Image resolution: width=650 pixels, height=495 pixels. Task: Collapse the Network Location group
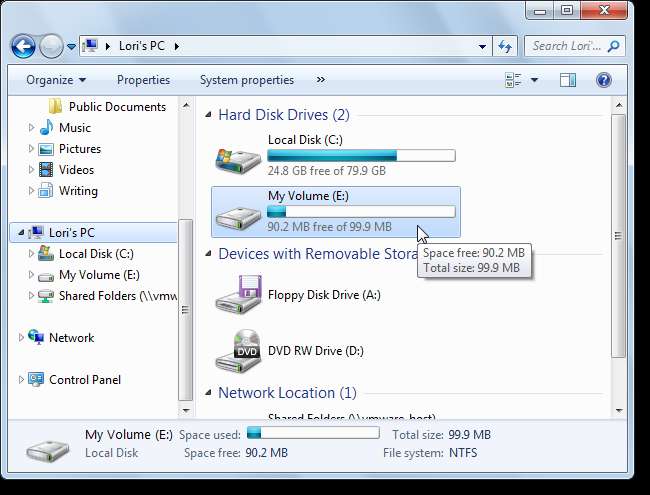click(x=209, y=393)
